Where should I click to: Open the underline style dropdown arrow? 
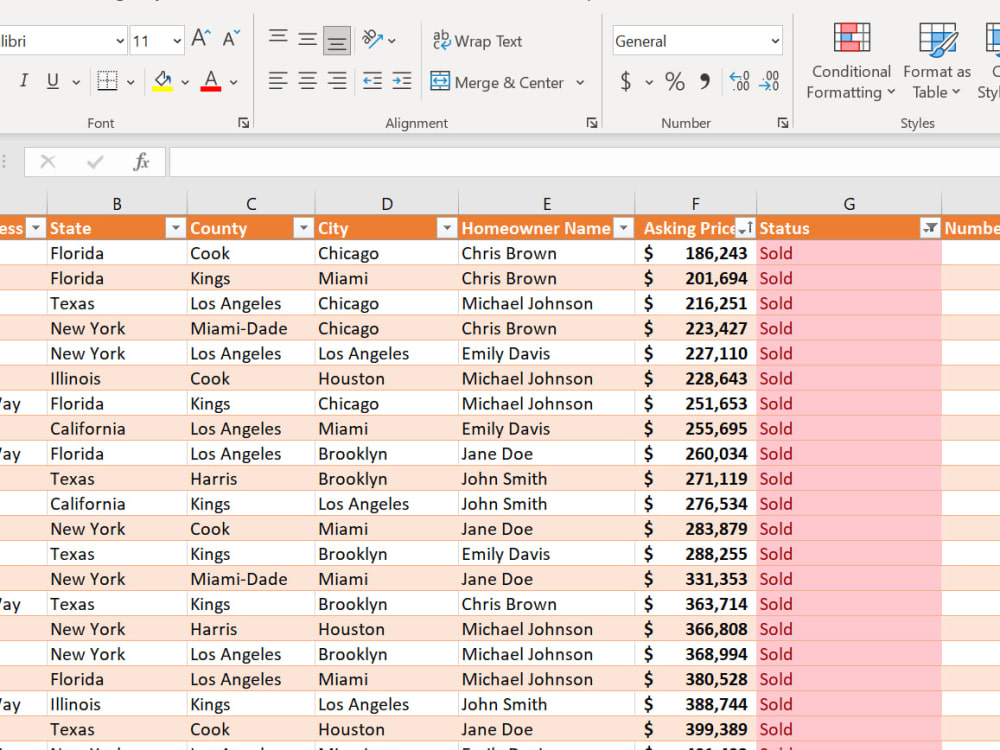(76, 82)
